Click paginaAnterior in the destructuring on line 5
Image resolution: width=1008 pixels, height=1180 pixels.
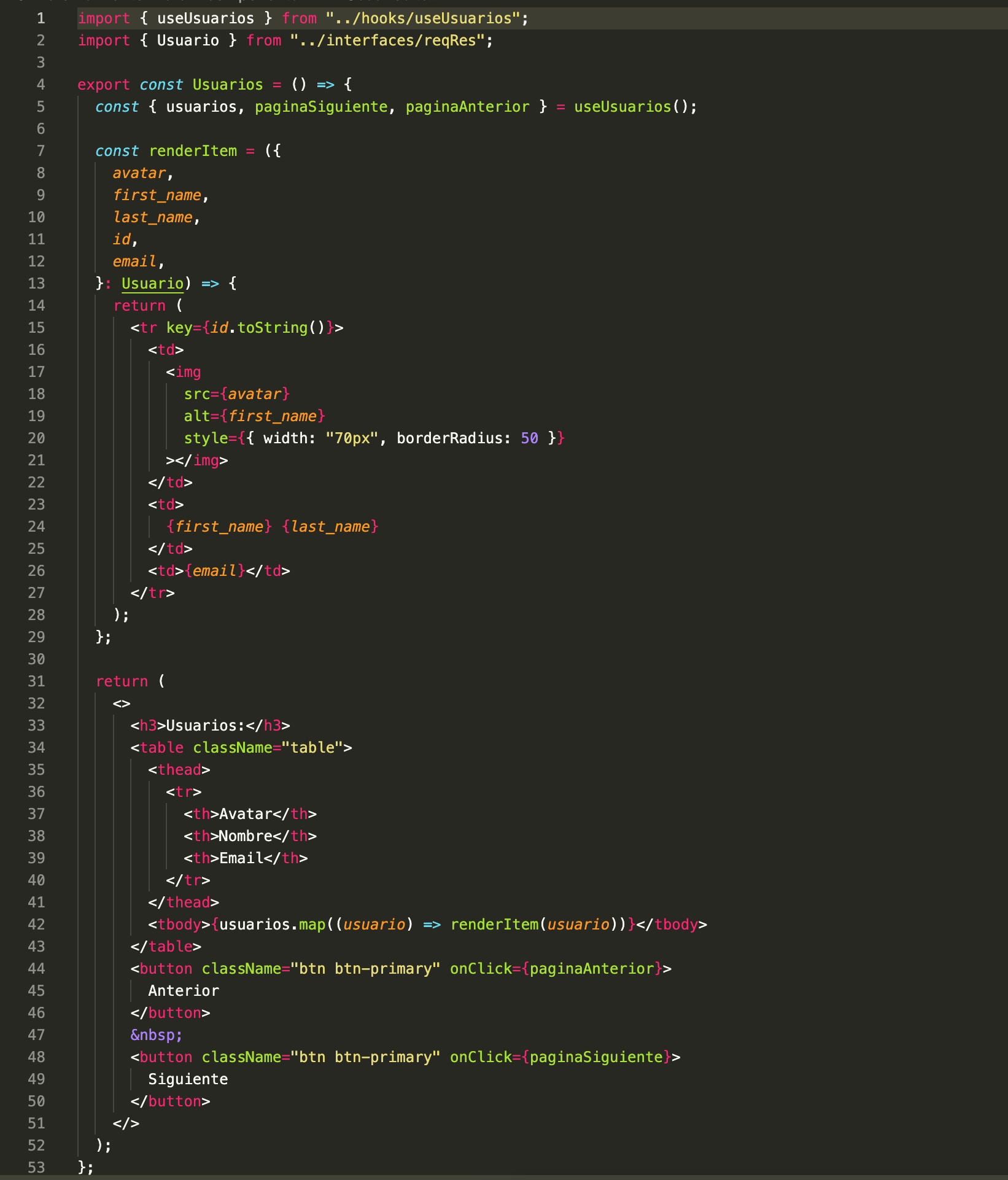[x=467, y=107]
